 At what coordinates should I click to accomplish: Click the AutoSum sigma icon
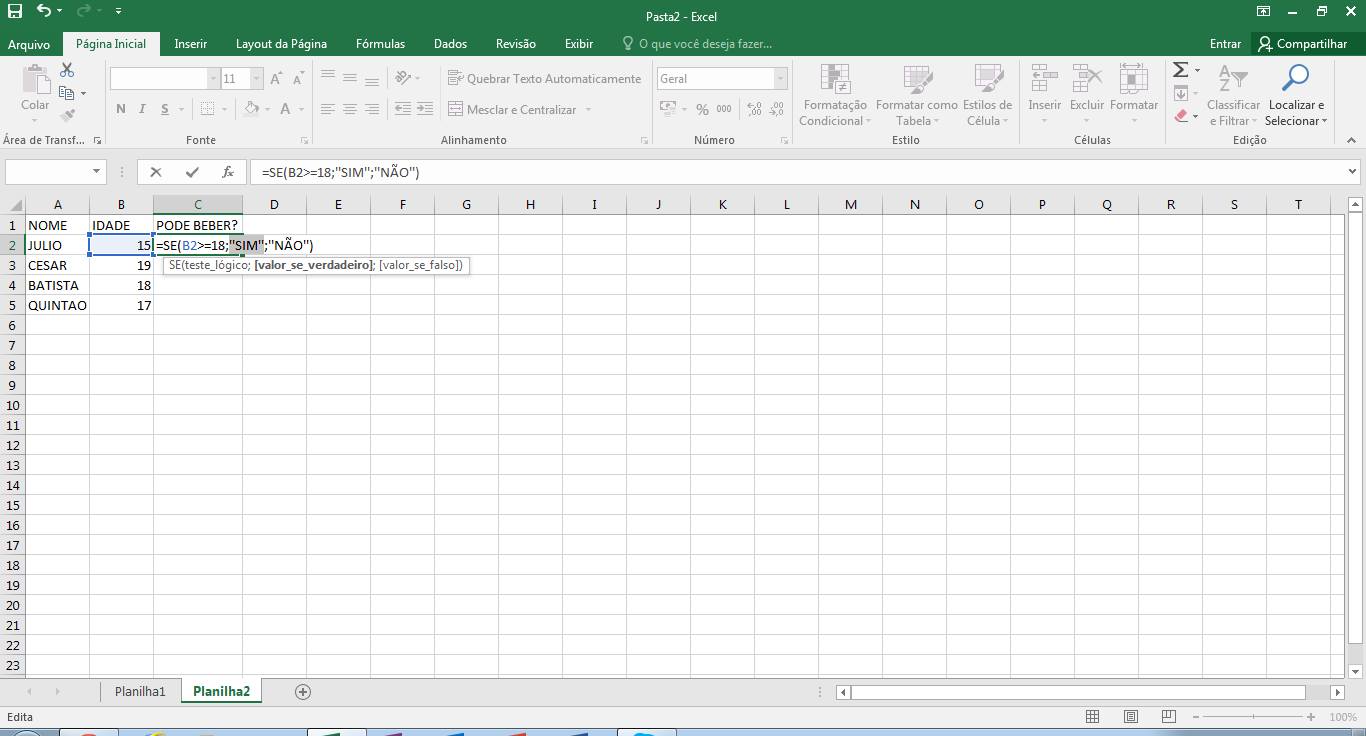1181,70
